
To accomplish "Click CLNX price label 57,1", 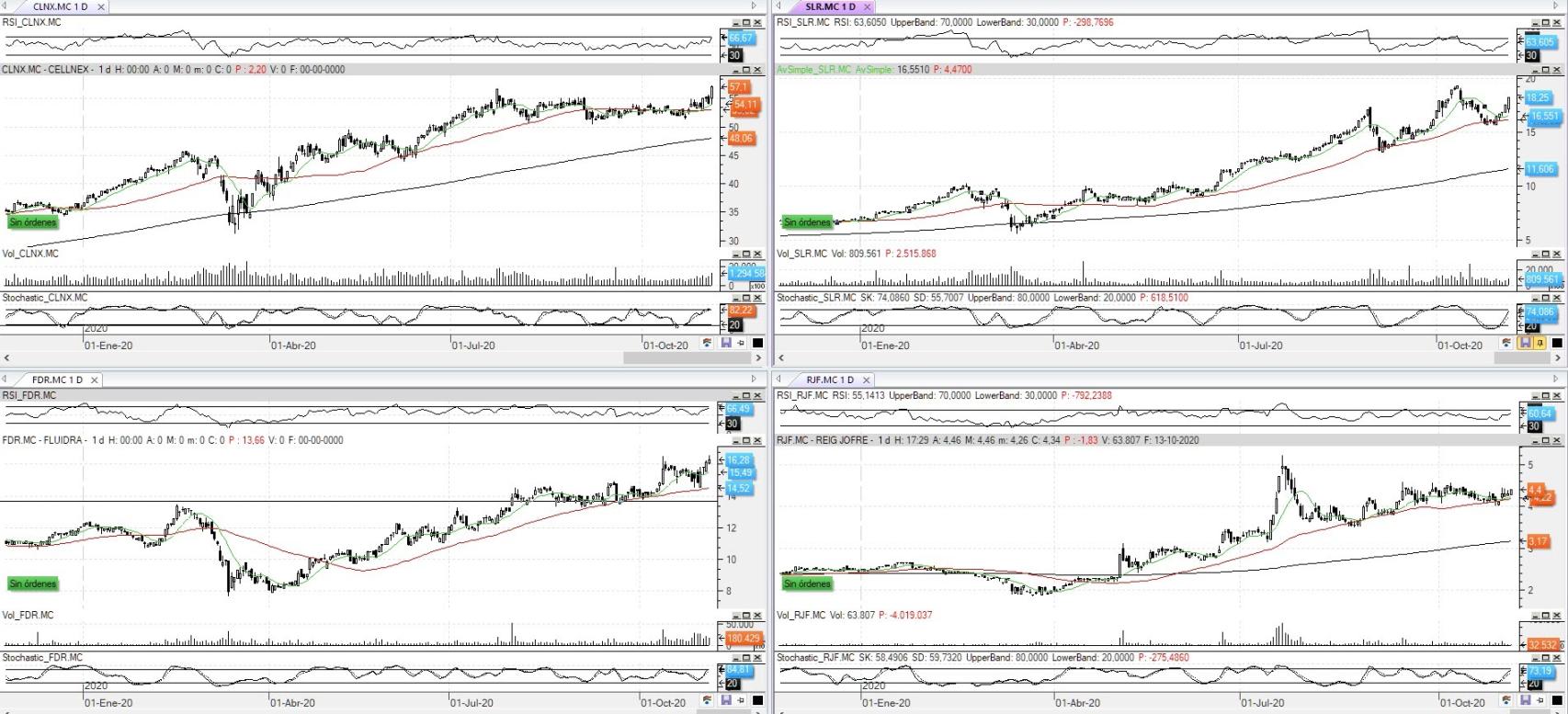I will pos(738,87).
